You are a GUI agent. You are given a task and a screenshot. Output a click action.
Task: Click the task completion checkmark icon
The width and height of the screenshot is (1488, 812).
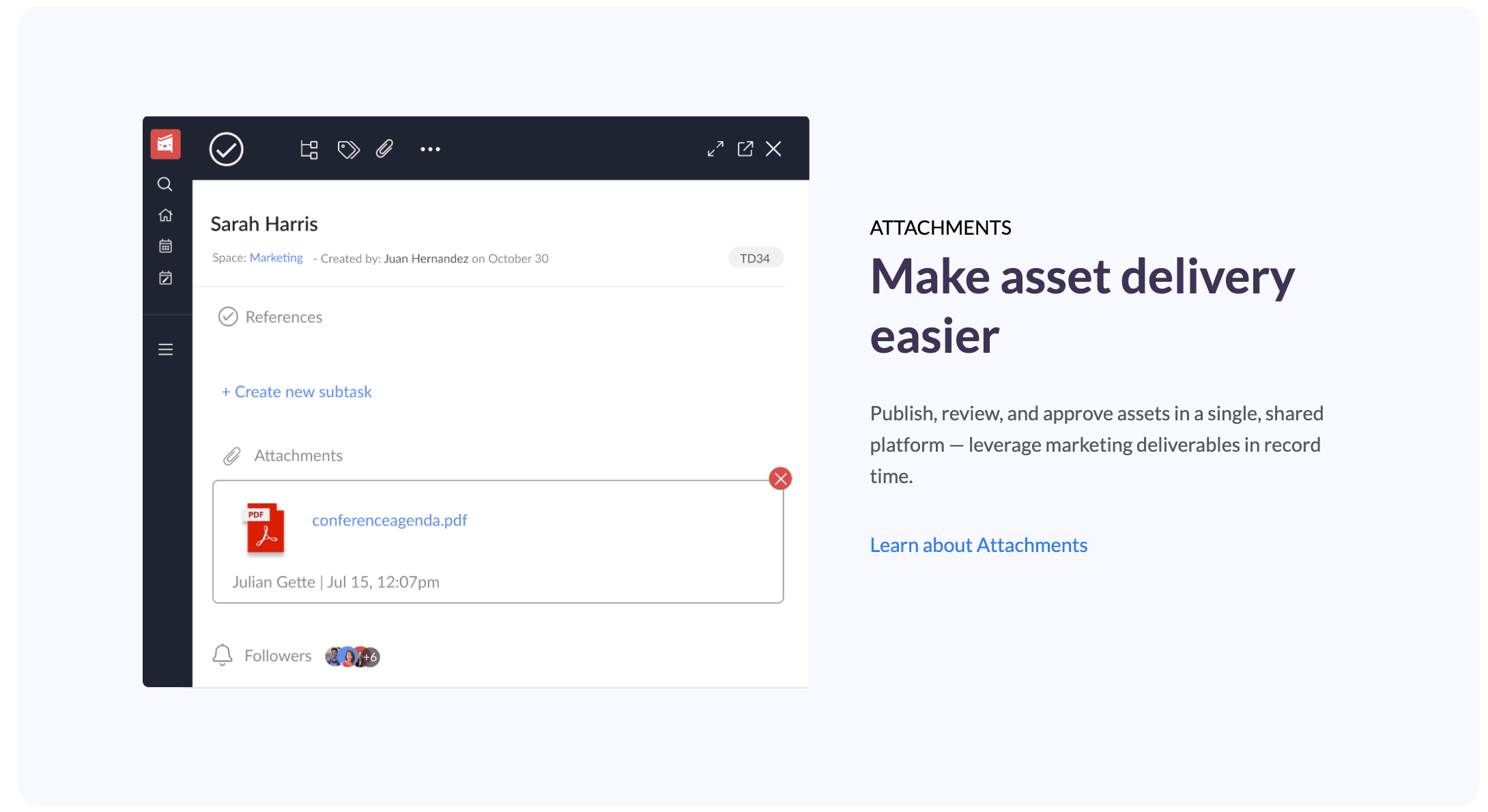click(x=225, y=150)
